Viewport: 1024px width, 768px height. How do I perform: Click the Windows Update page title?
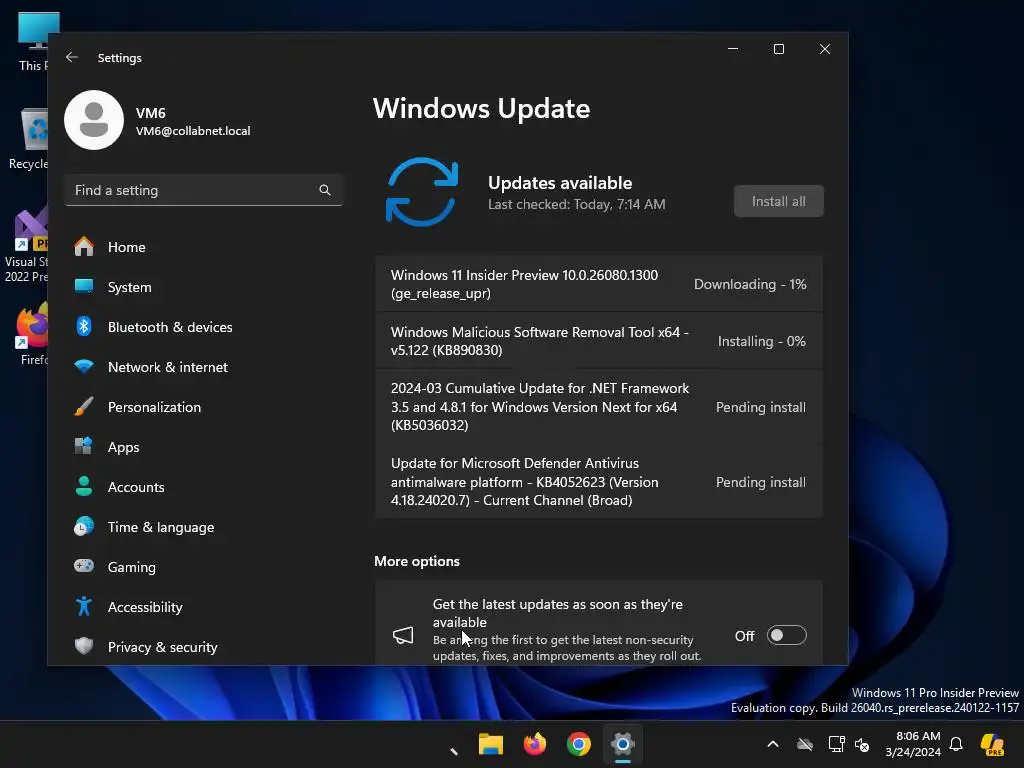point(481,108)
